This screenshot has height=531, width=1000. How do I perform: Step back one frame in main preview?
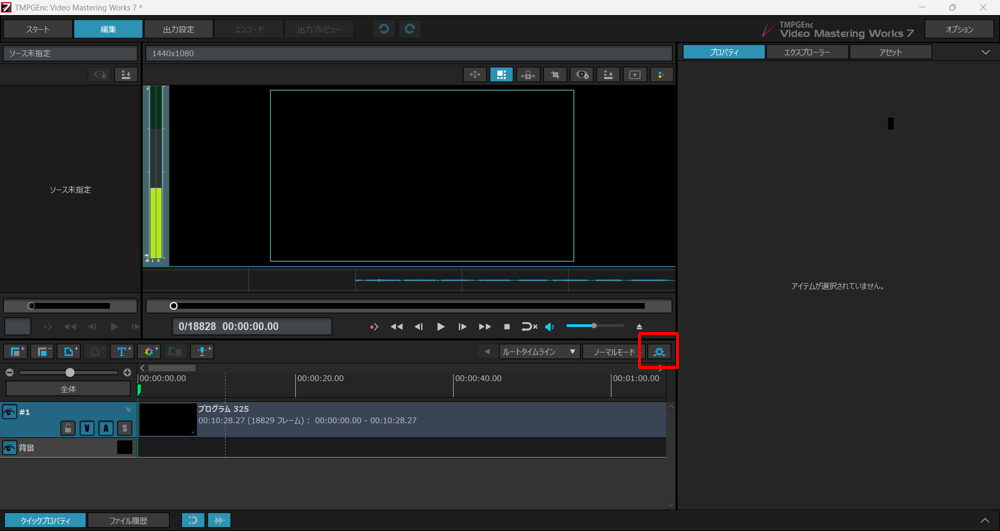(x=418, y=326)
